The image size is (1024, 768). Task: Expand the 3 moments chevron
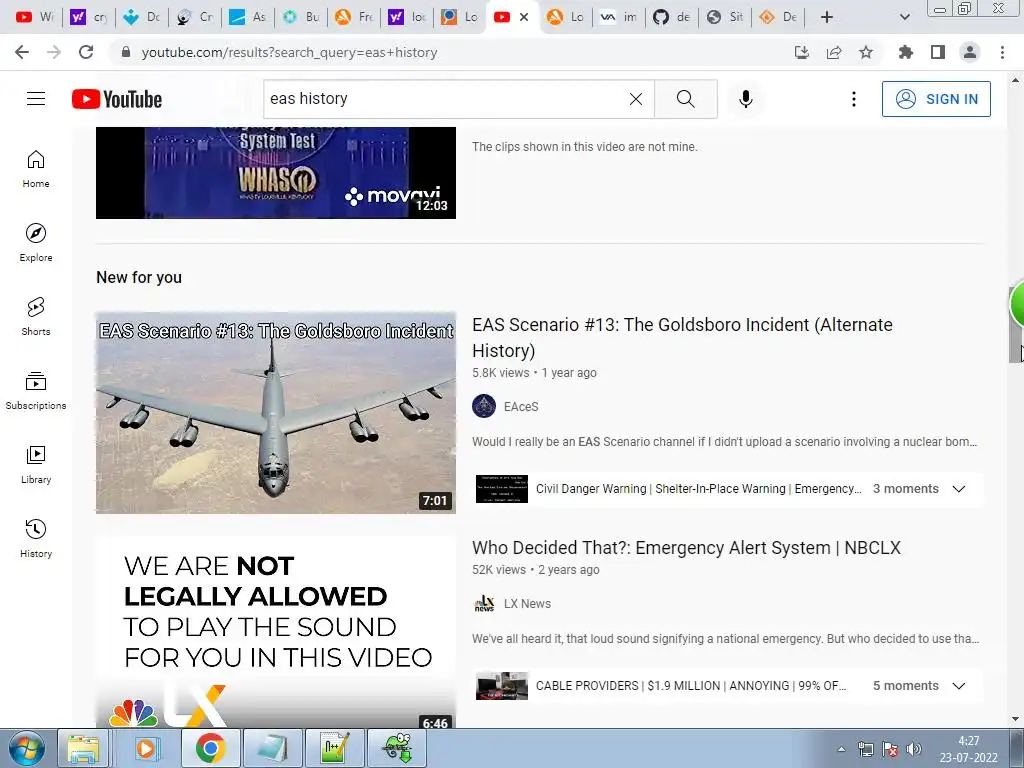coord(959,488)
